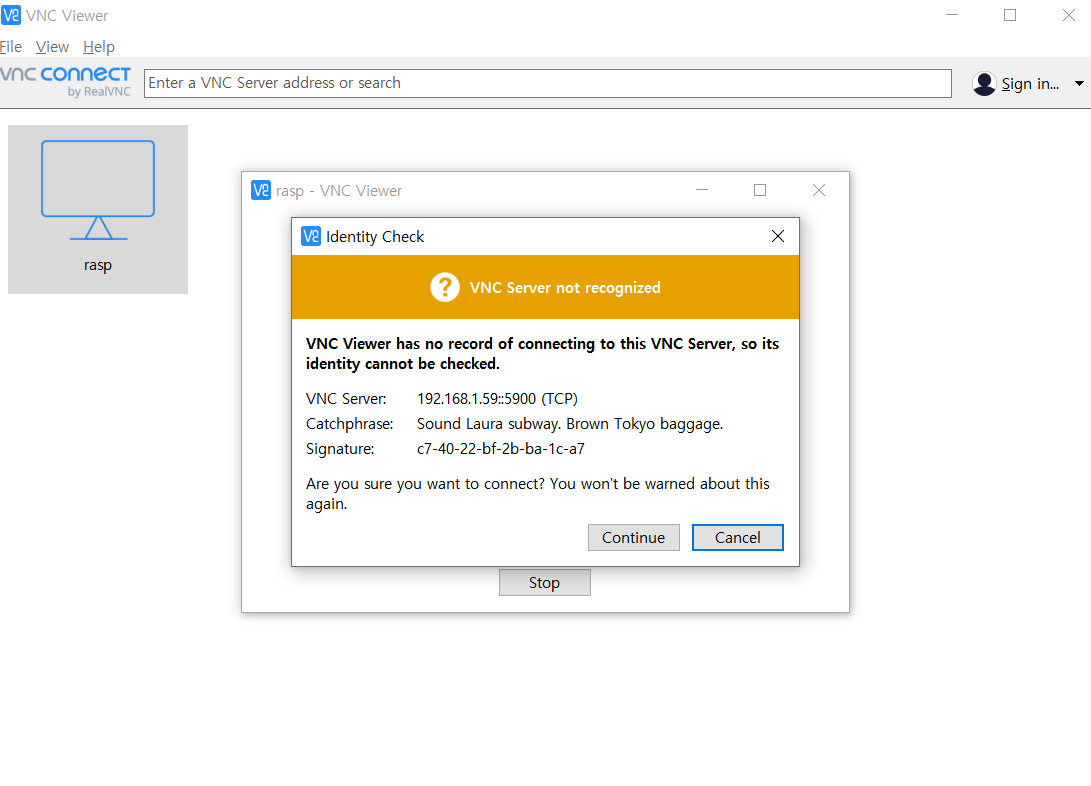Click the 'rasp' label under the monitor

98,265
